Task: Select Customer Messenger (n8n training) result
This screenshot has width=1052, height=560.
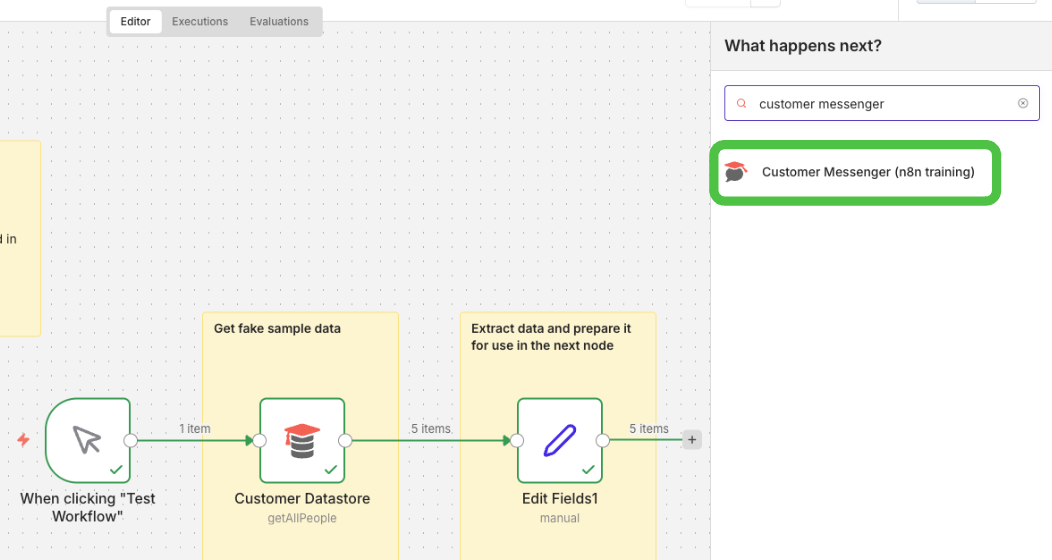Action: click(855, 172)
